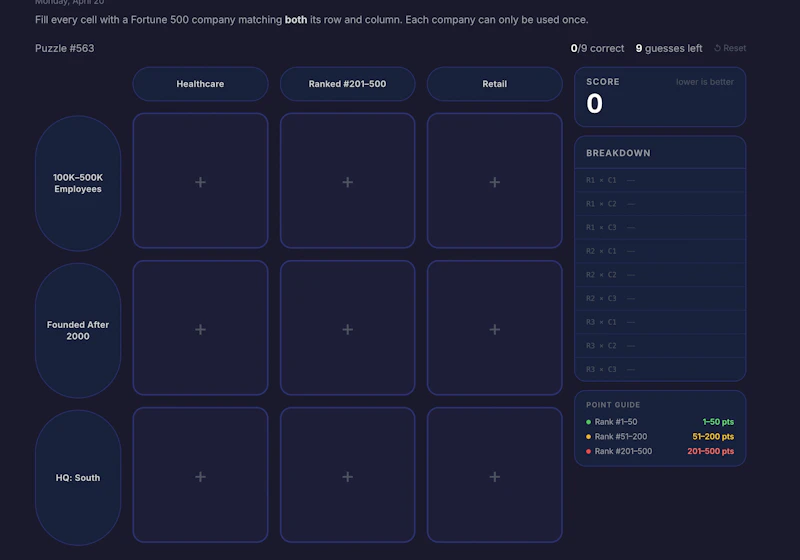Click the 1–50 pts value
This screenshot has width=800, height=560.
718,422
